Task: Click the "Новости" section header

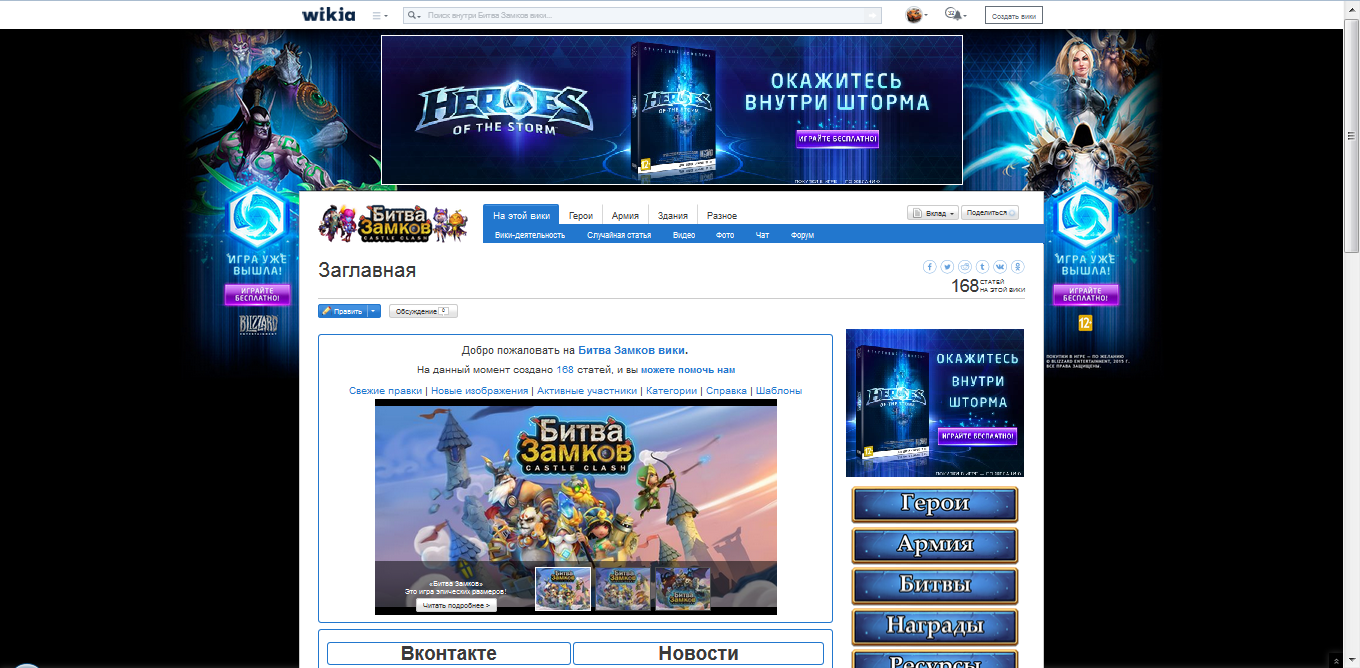Action: click(x=698, y=654)
